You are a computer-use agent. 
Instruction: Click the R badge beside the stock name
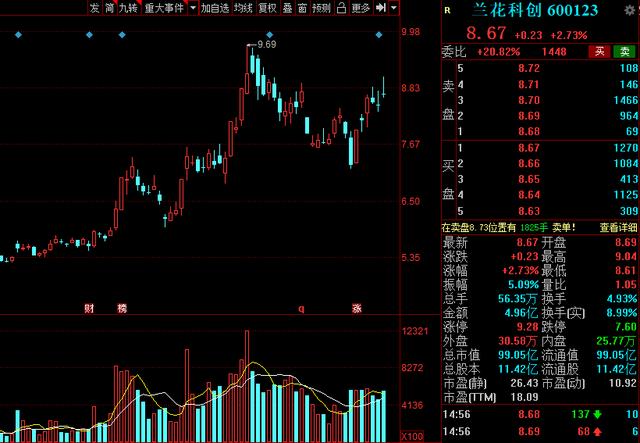tap(448, 11)
